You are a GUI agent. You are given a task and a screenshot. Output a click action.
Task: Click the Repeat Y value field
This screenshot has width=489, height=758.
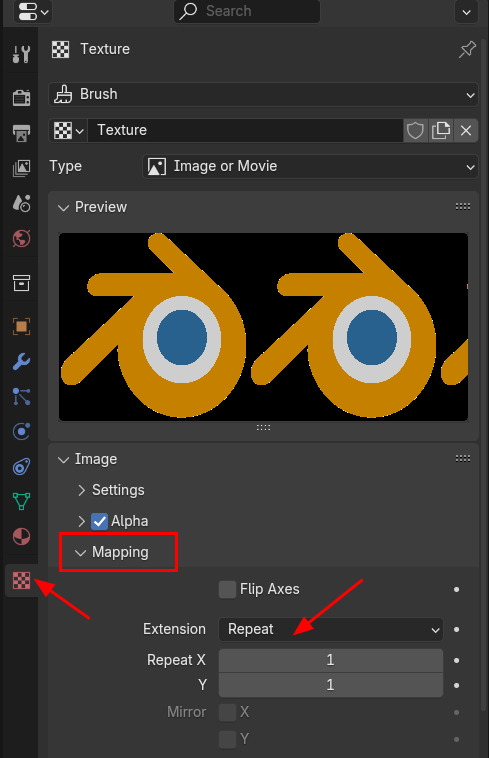331,685
